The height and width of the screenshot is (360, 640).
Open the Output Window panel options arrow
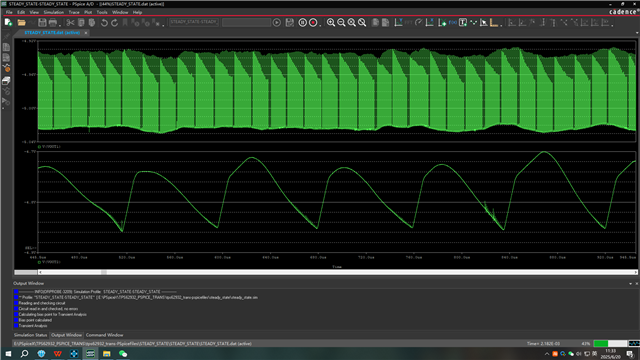click(x=630, y=283)
